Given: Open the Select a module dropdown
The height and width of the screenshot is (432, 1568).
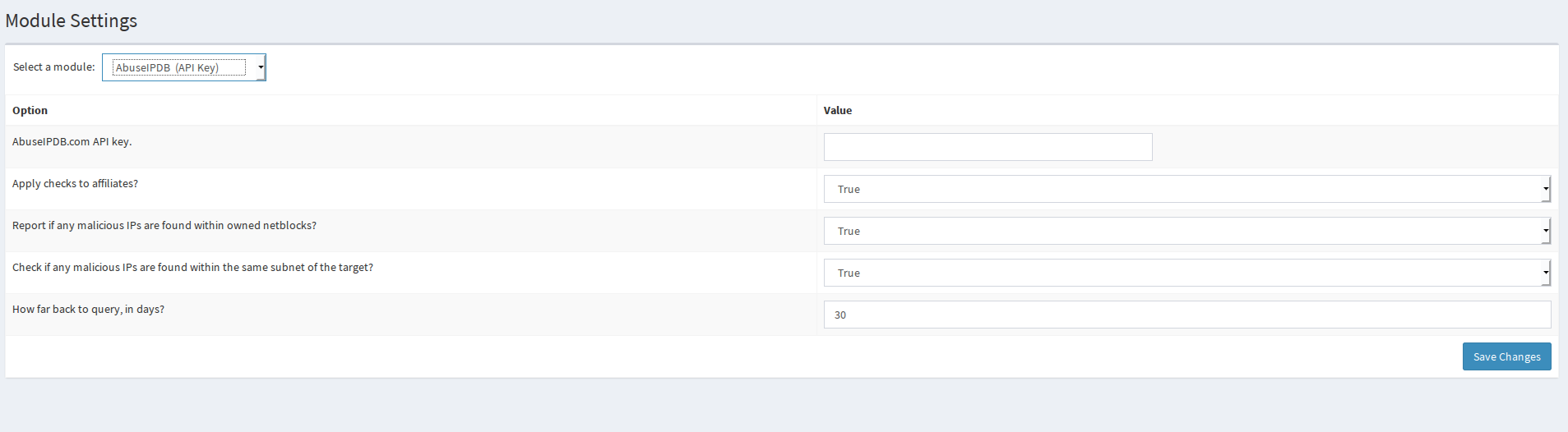Looking at the screenshot, I should 184,67.
